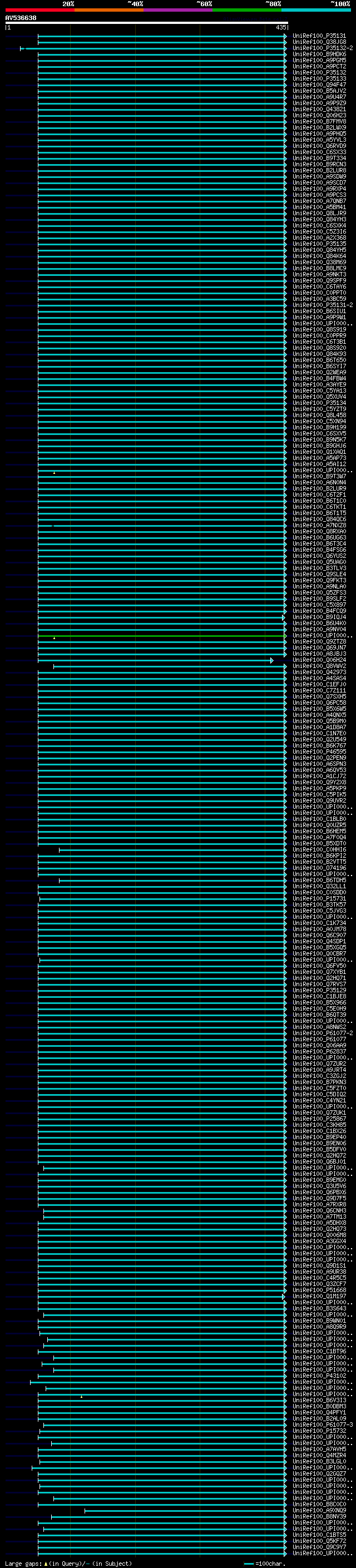Pick the purple ~60% identity legend segment
The image size is (356, 1568).
[179, 10]
